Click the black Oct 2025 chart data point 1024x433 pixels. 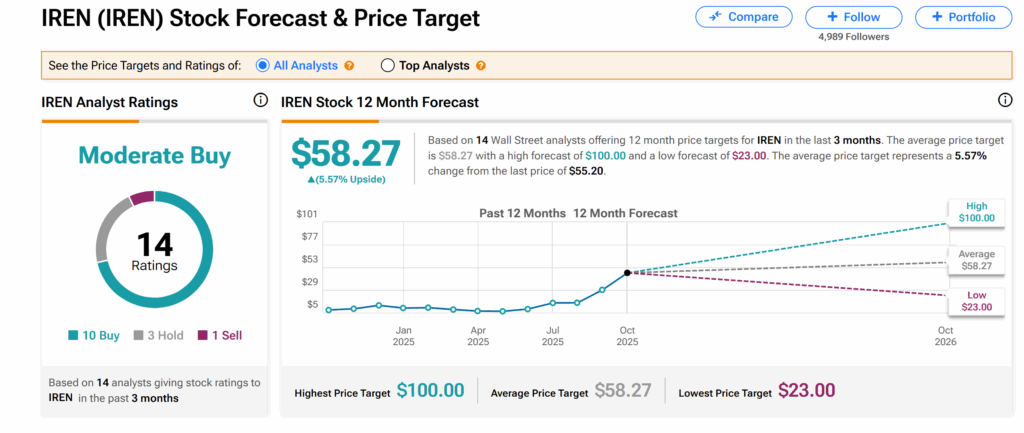tap(627, 272)
